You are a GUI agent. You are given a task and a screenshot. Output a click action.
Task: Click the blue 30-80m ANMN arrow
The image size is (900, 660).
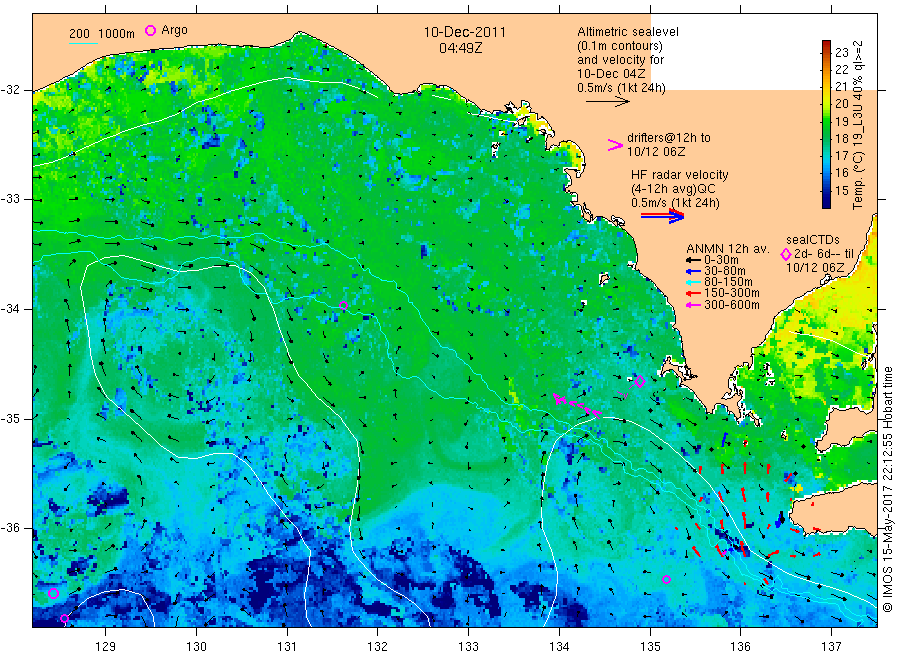tap(693, 271)
